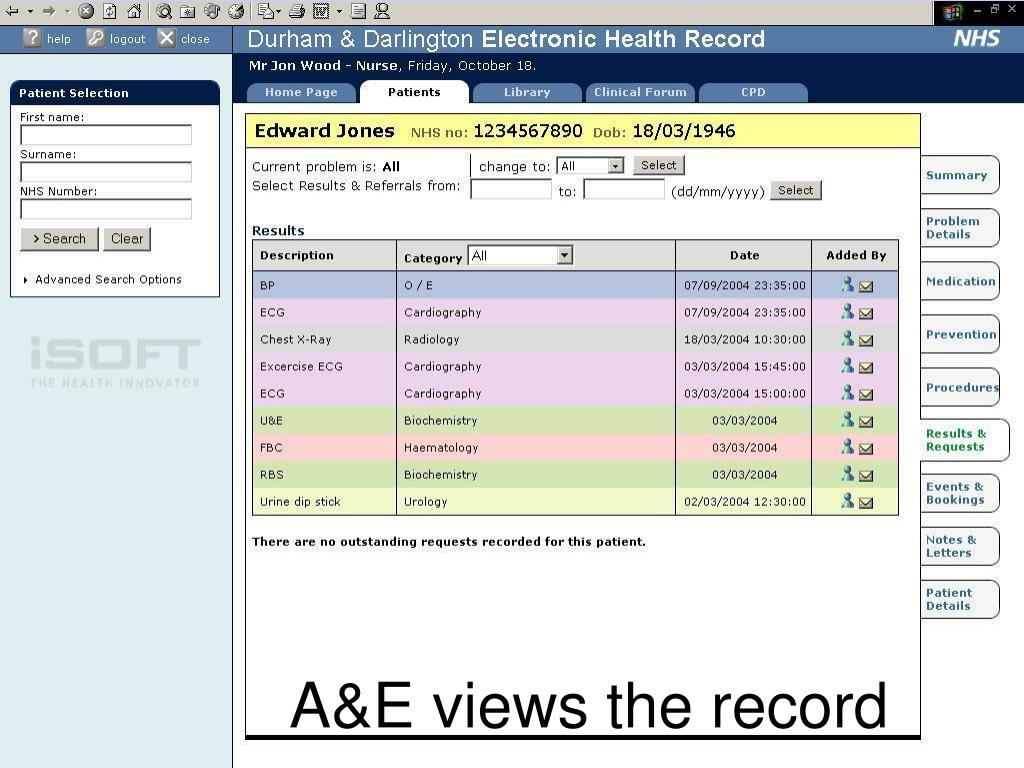This screenshot has width=1024, height=768.
Task: Click the browser Home icon
Action: point(134,10)
